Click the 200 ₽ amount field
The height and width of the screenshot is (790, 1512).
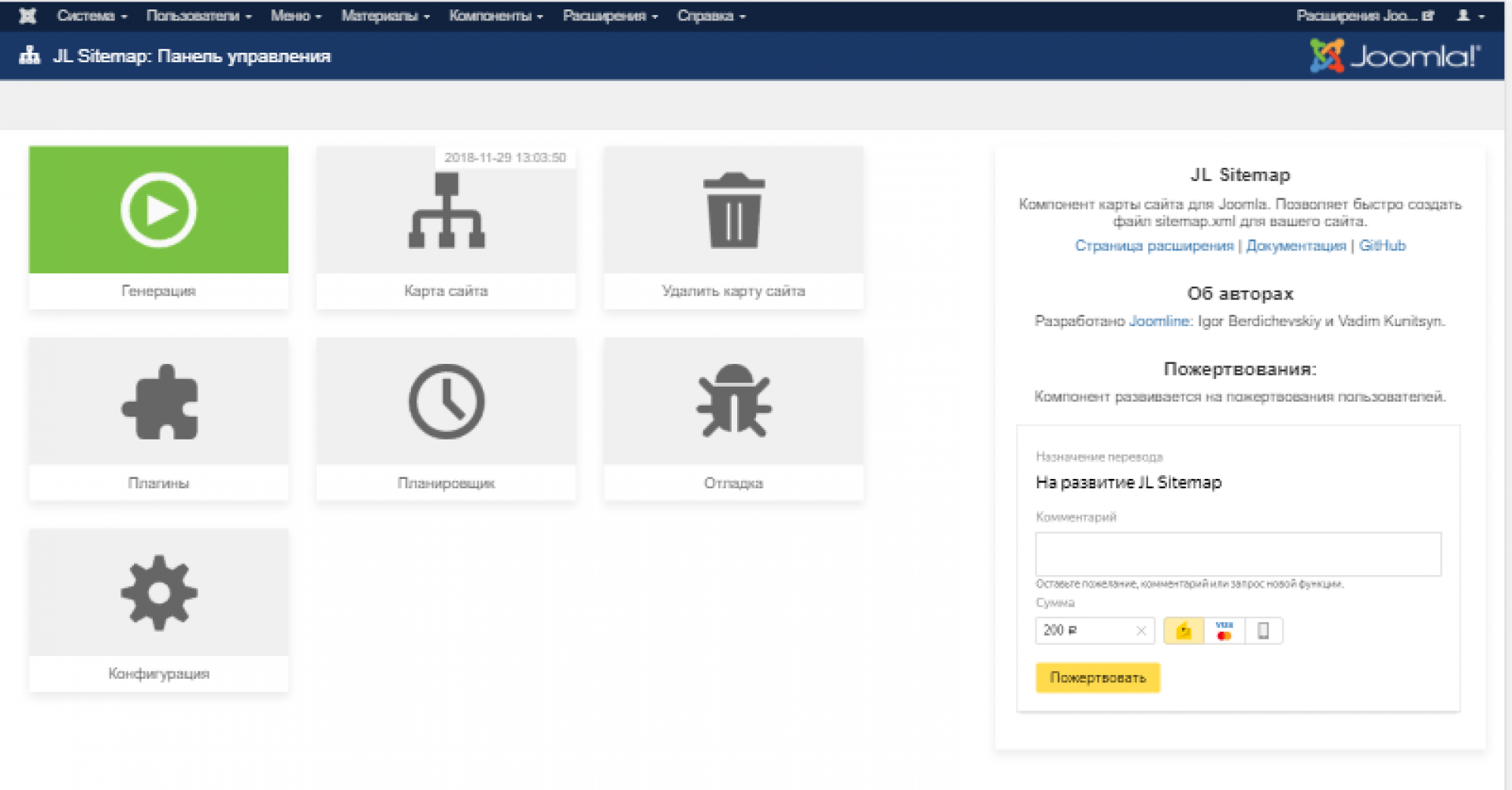pyautogui.click(x=1095, y=631)
